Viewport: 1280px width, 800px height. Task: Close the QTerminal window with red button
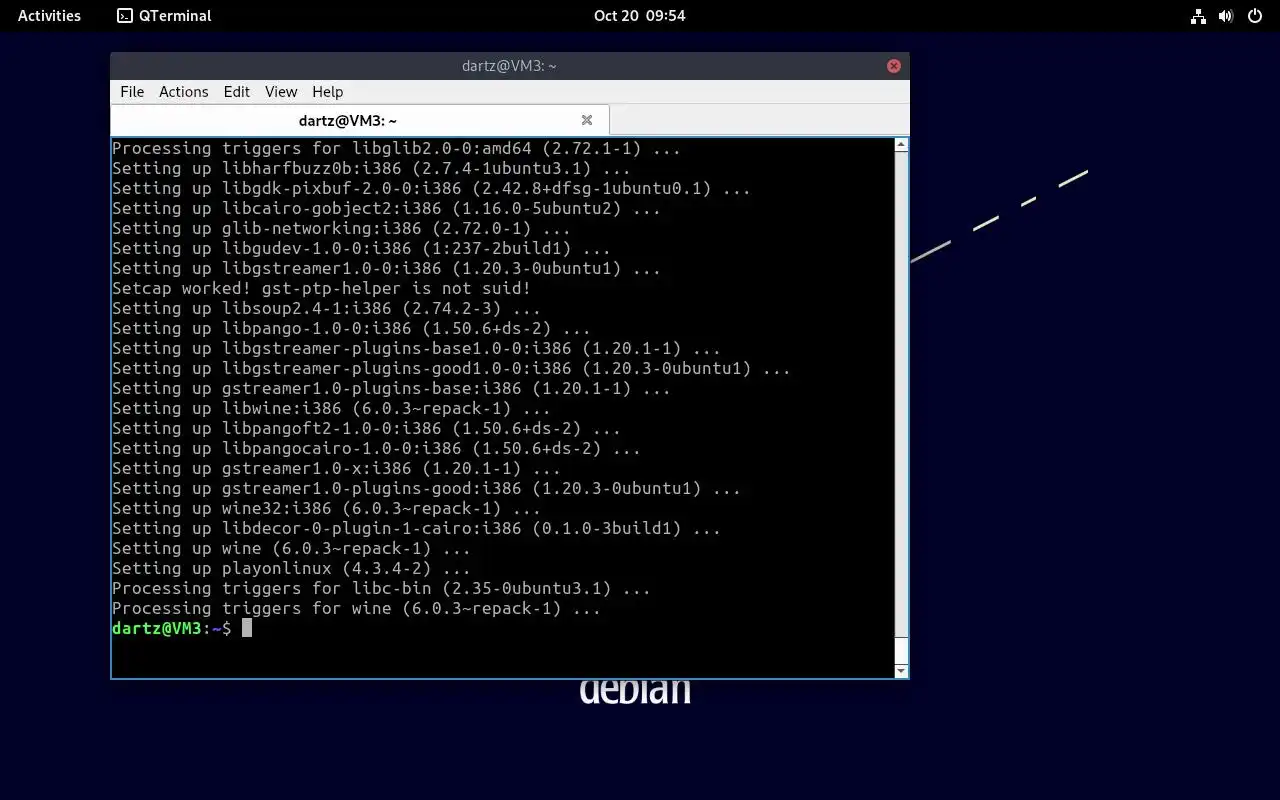pos(894,66)
